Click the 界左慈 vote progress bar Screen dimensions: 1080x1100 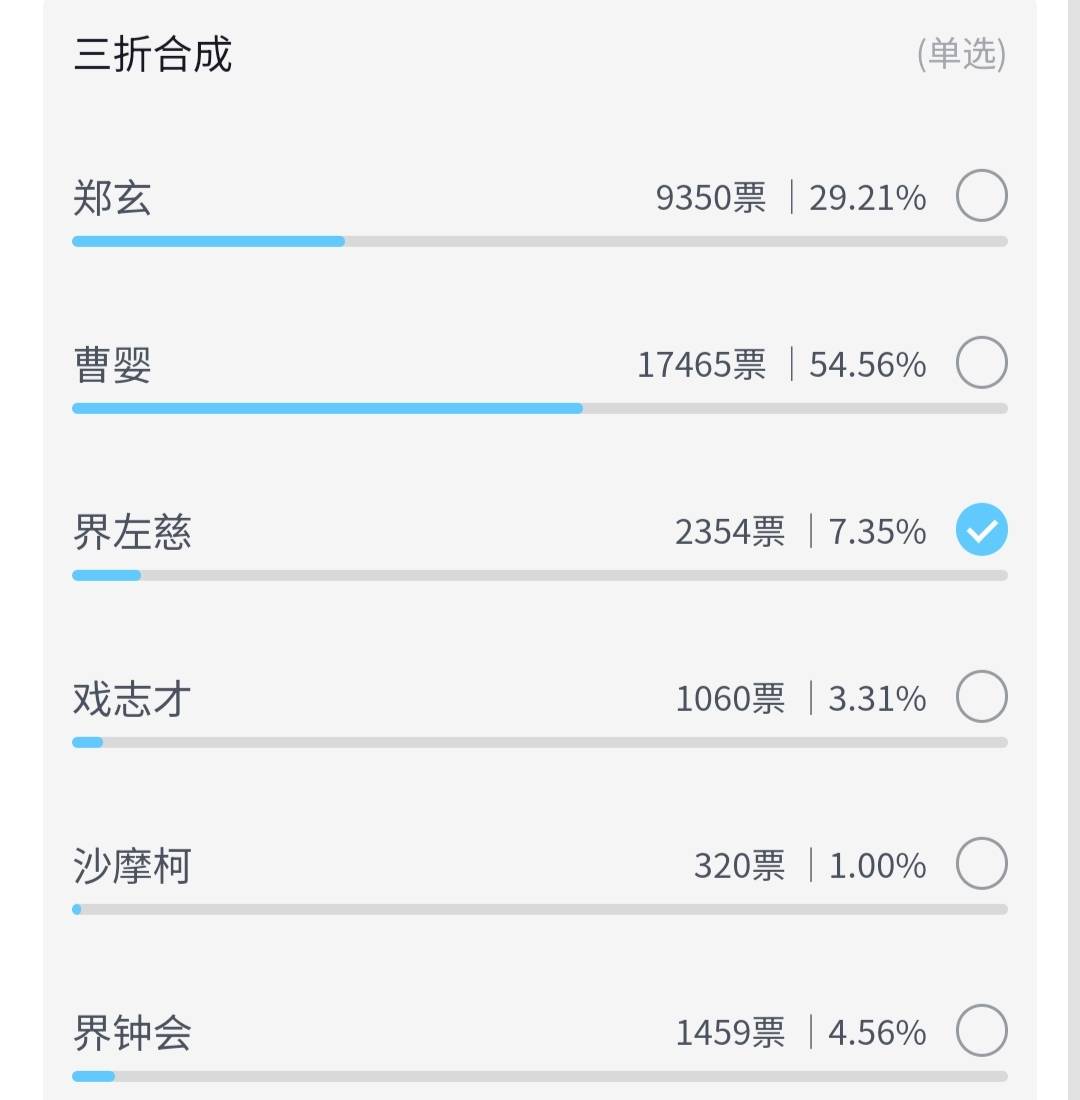pyautogui.click(x=539, y=575)
